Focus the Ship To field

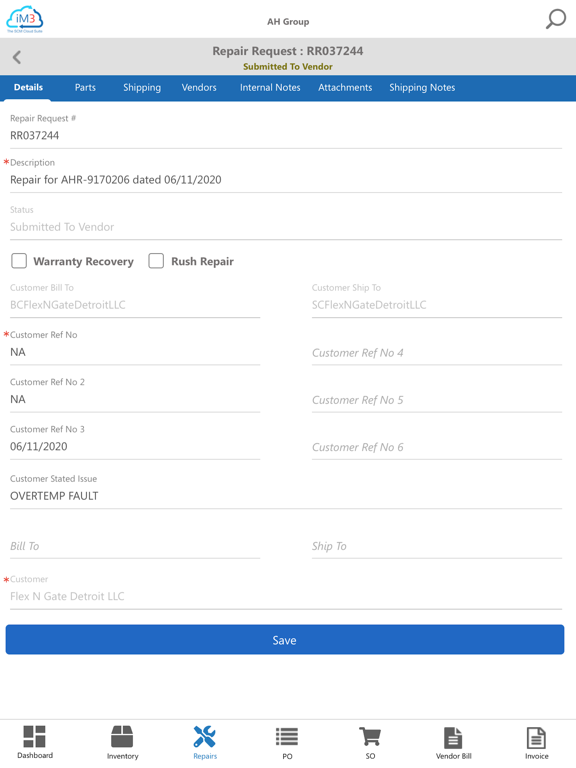coord(437,546)
